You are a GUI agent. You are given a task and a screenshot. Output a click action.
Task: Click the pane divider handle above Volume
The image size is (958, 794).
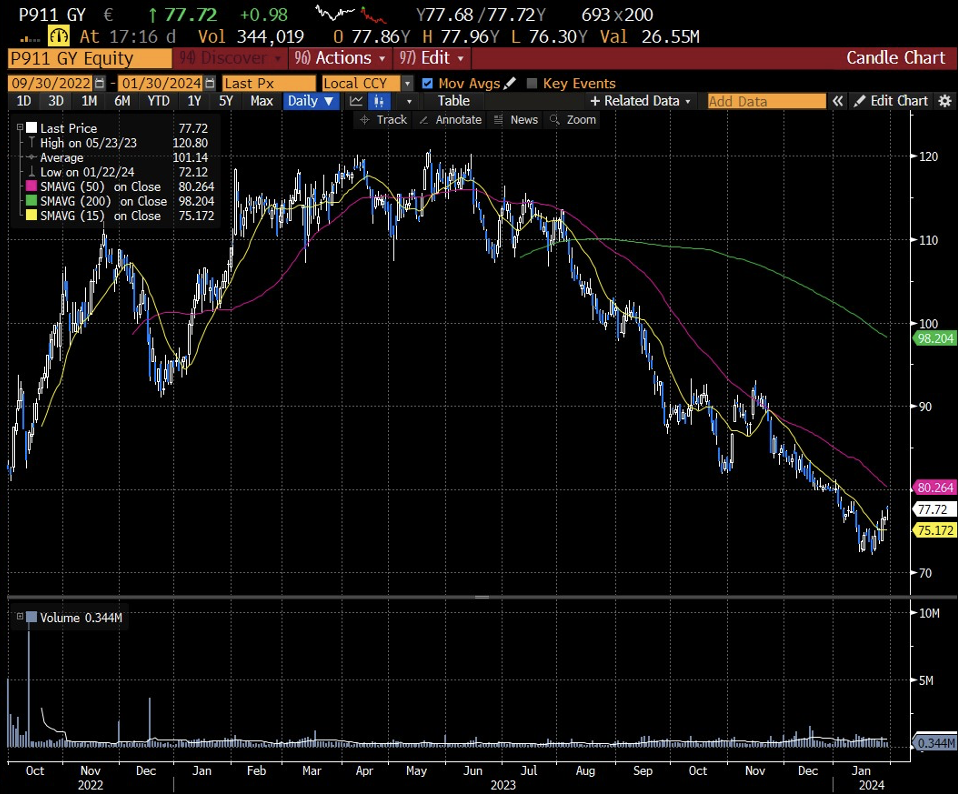tap(482, 597)
